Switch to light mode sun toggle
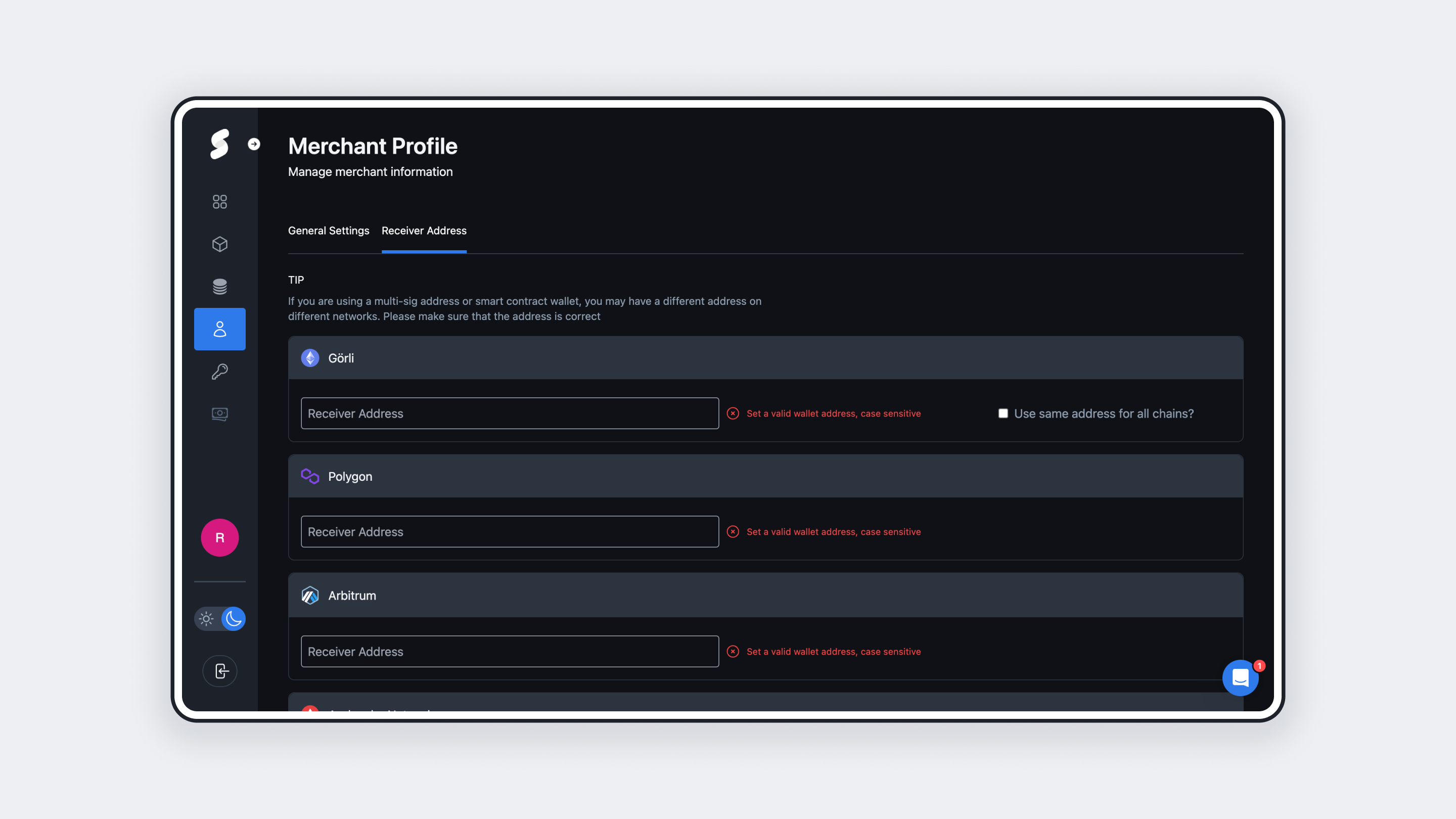The image size is (1456, 819). click(x=206, y=618)
